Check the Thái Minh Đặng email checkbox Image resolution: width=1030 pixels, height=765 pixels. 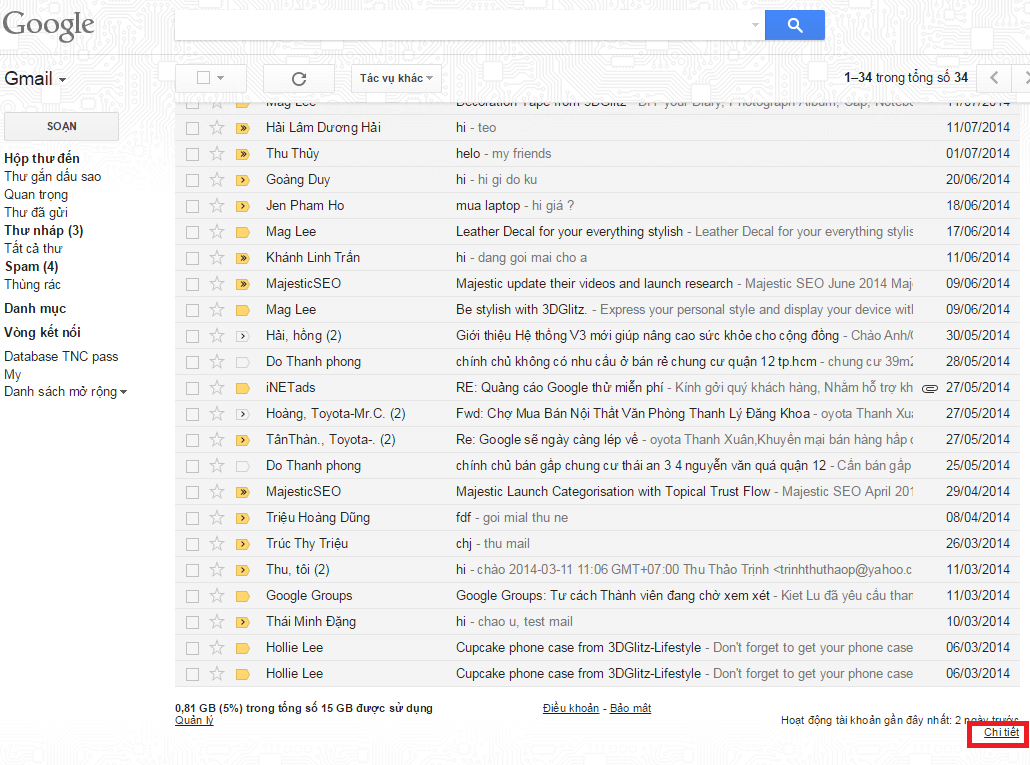[x=192, y=623]
